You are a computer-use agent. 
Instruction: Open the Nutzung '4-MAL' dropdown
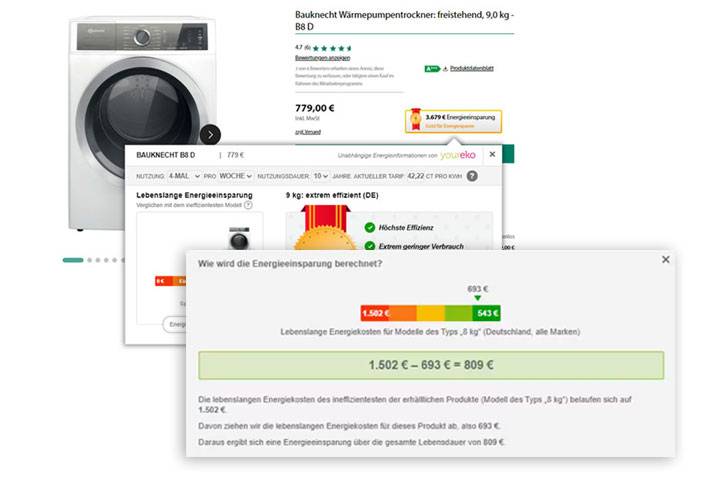[184, 176]
